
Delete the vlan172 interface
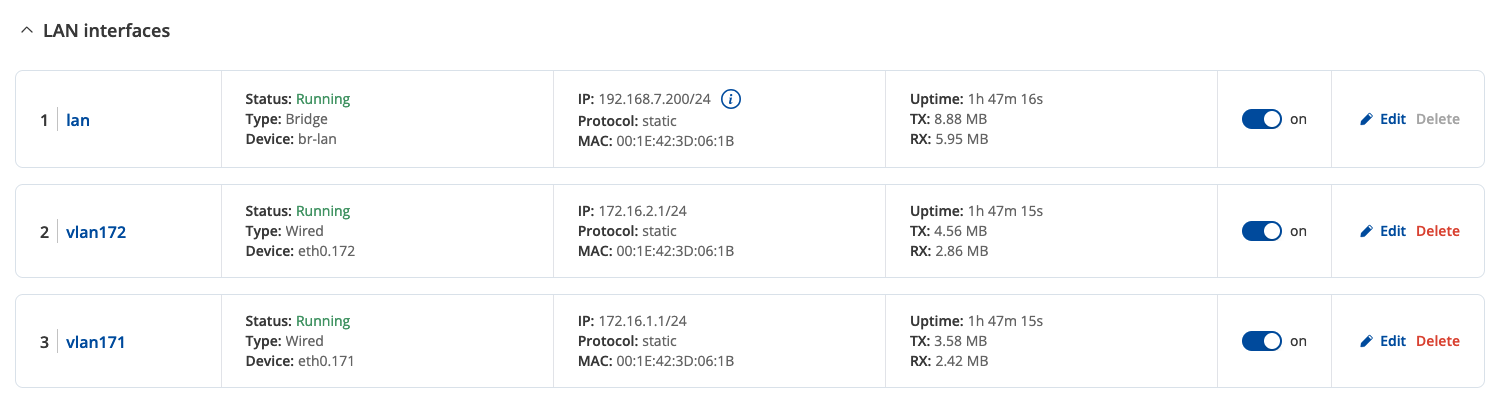(1437, 232)
